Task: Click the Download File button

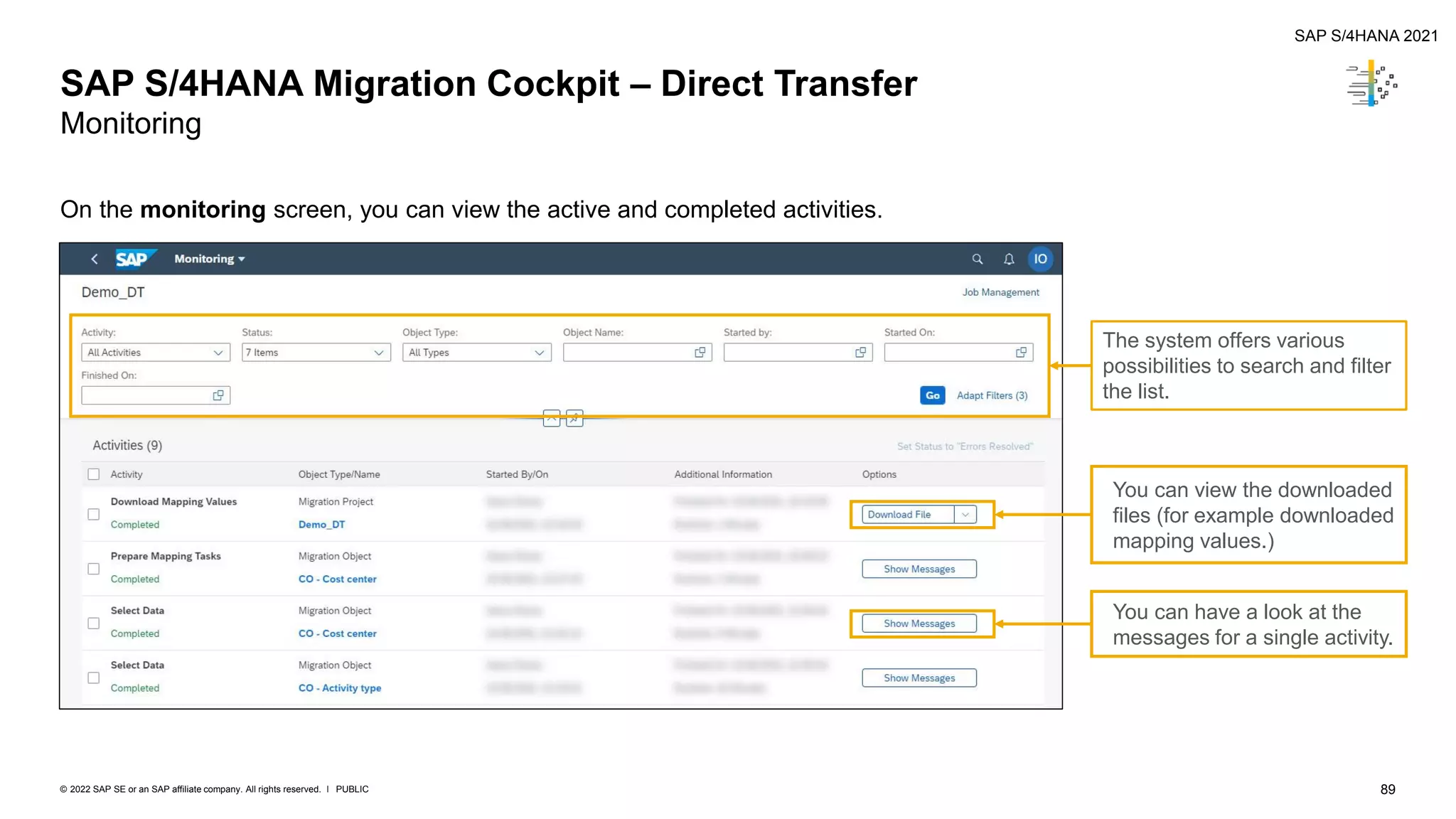Action: (x=908, y=515)
